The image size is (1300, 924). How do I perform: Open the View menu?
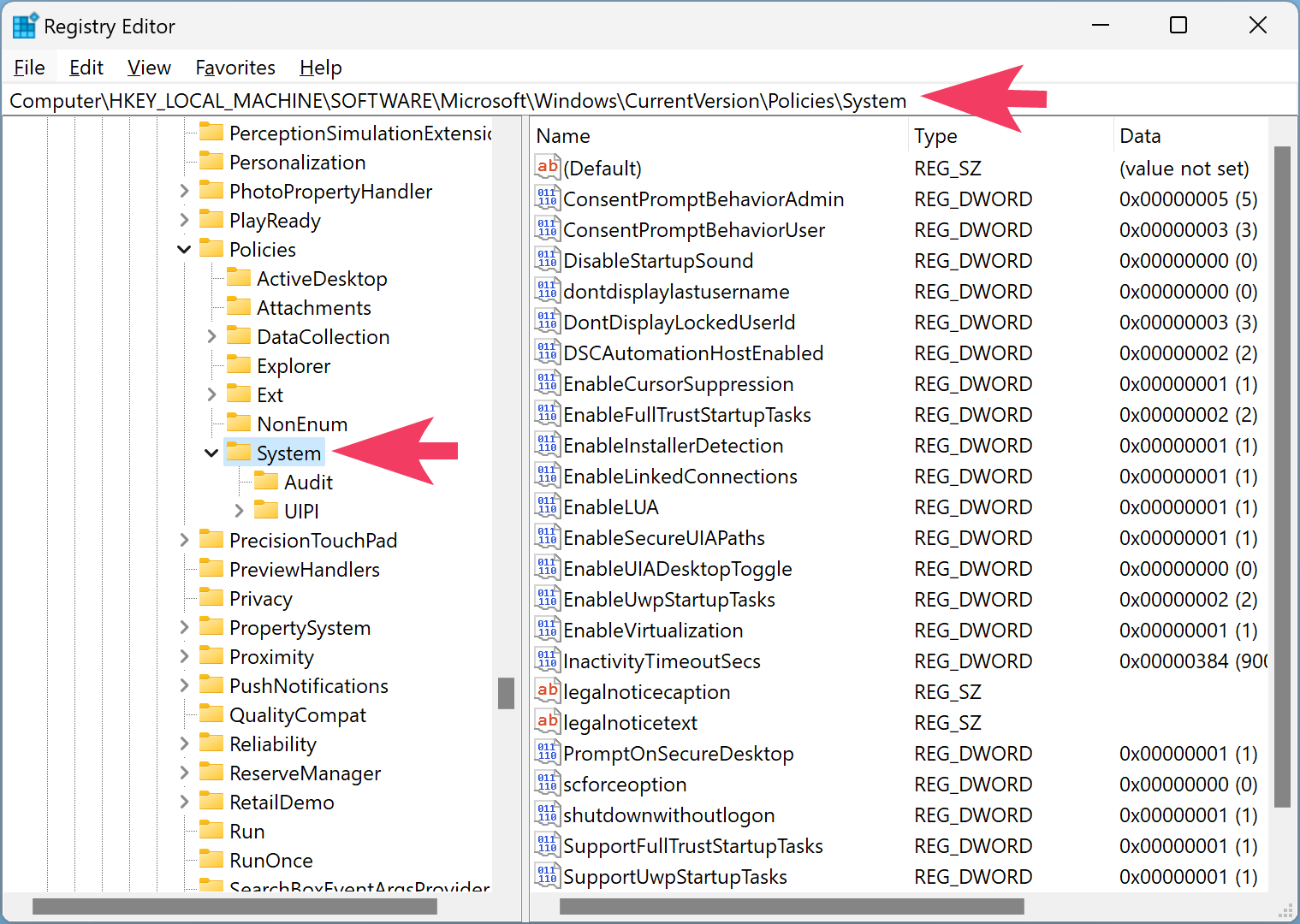point(149,68)
